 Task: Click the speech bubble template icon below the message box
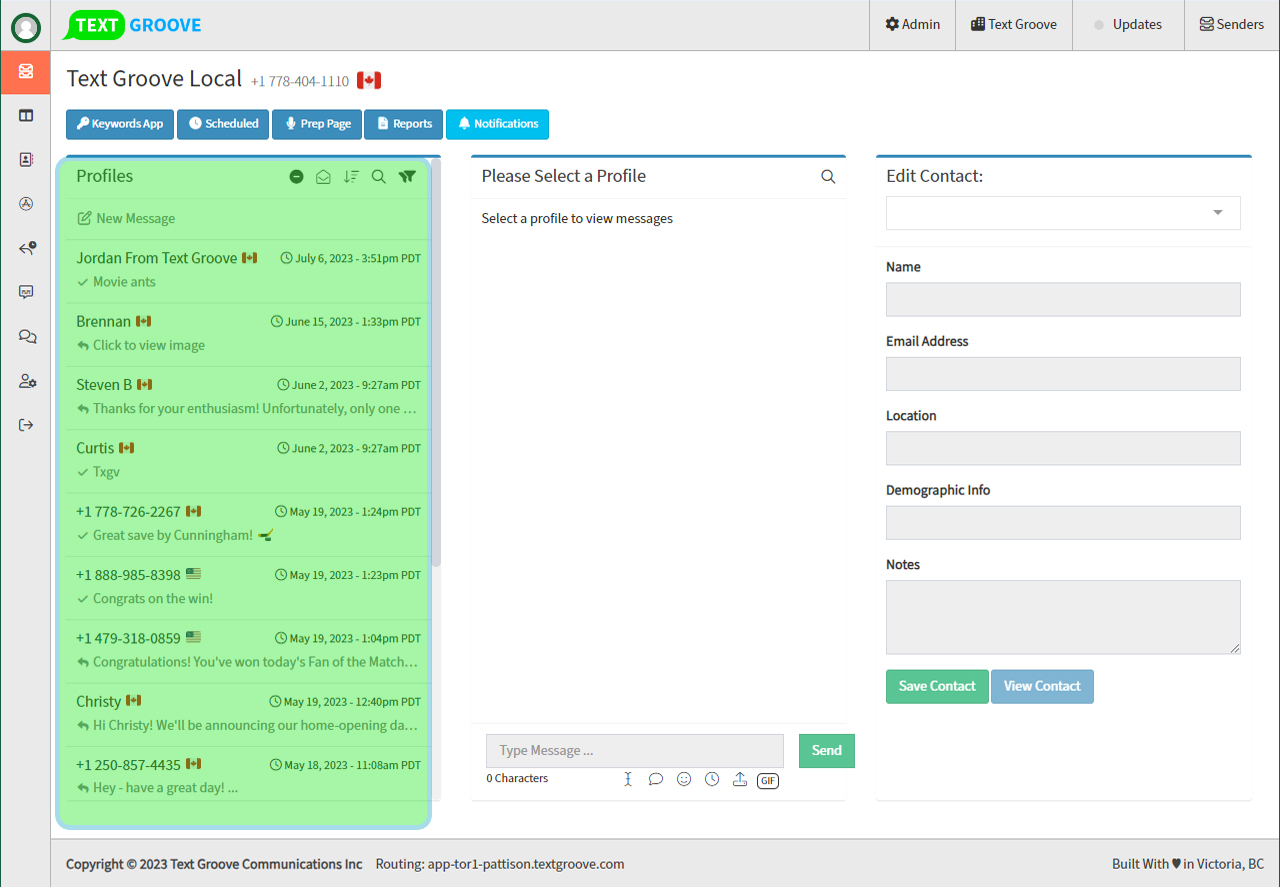click(656, 779)
